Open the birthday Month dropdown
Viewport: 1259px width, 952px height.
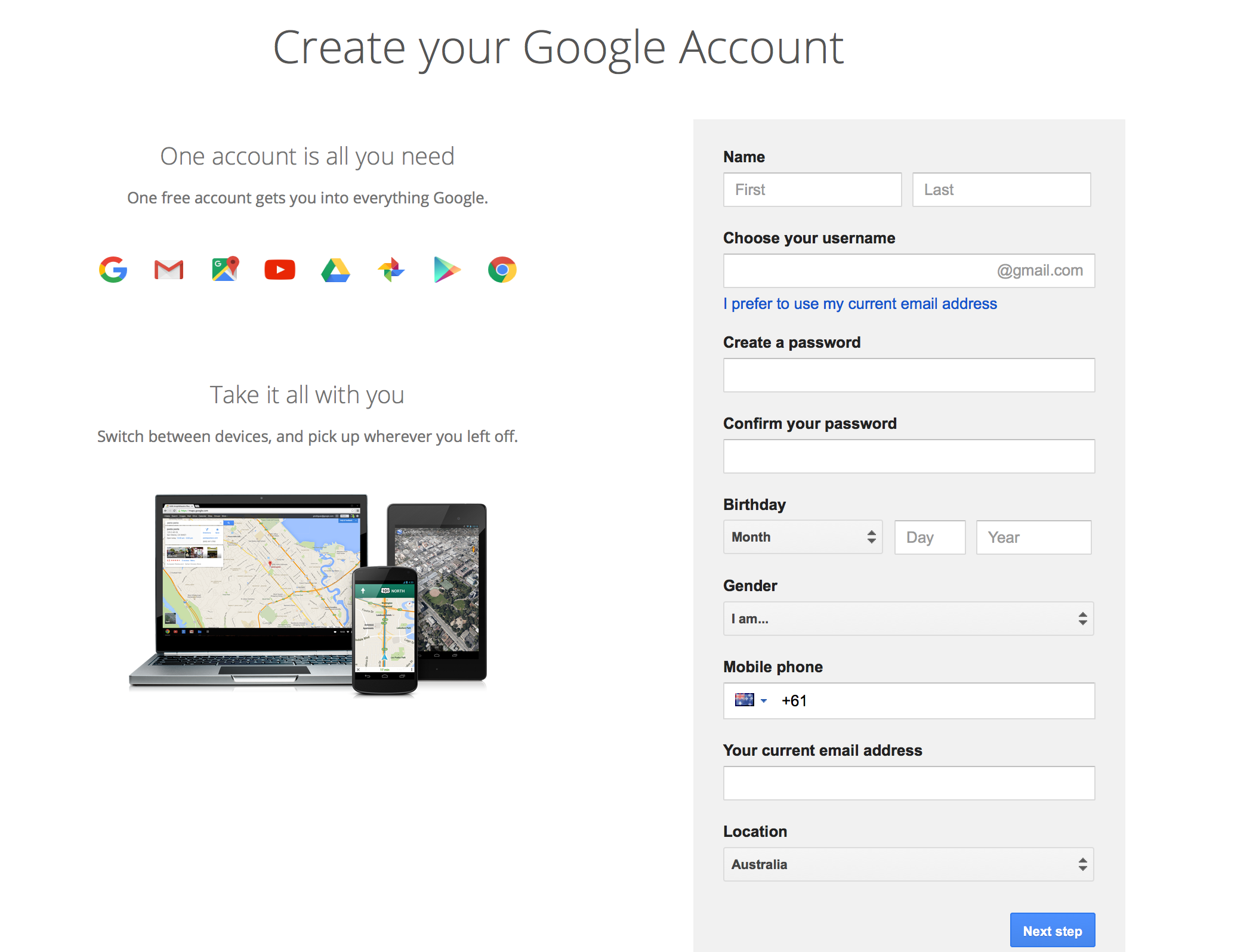point(803,537)
